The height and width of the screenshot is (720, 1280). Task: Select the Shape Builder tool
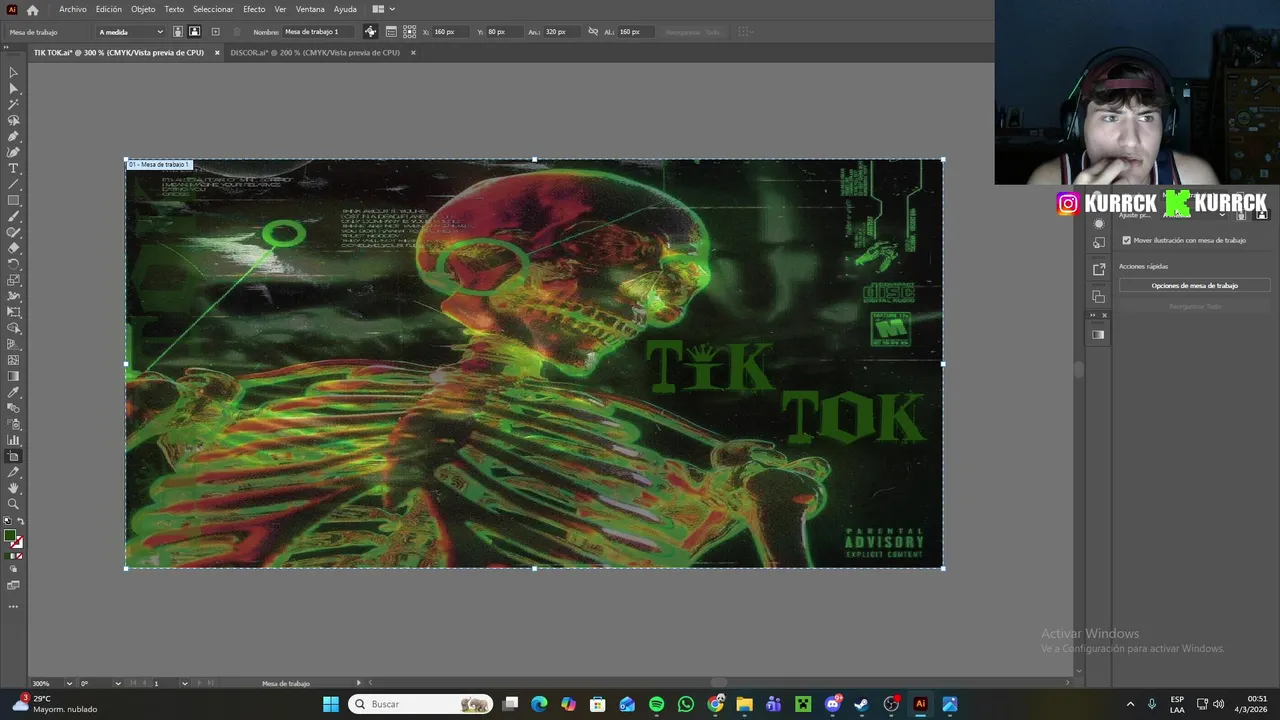tap(13, 329)
